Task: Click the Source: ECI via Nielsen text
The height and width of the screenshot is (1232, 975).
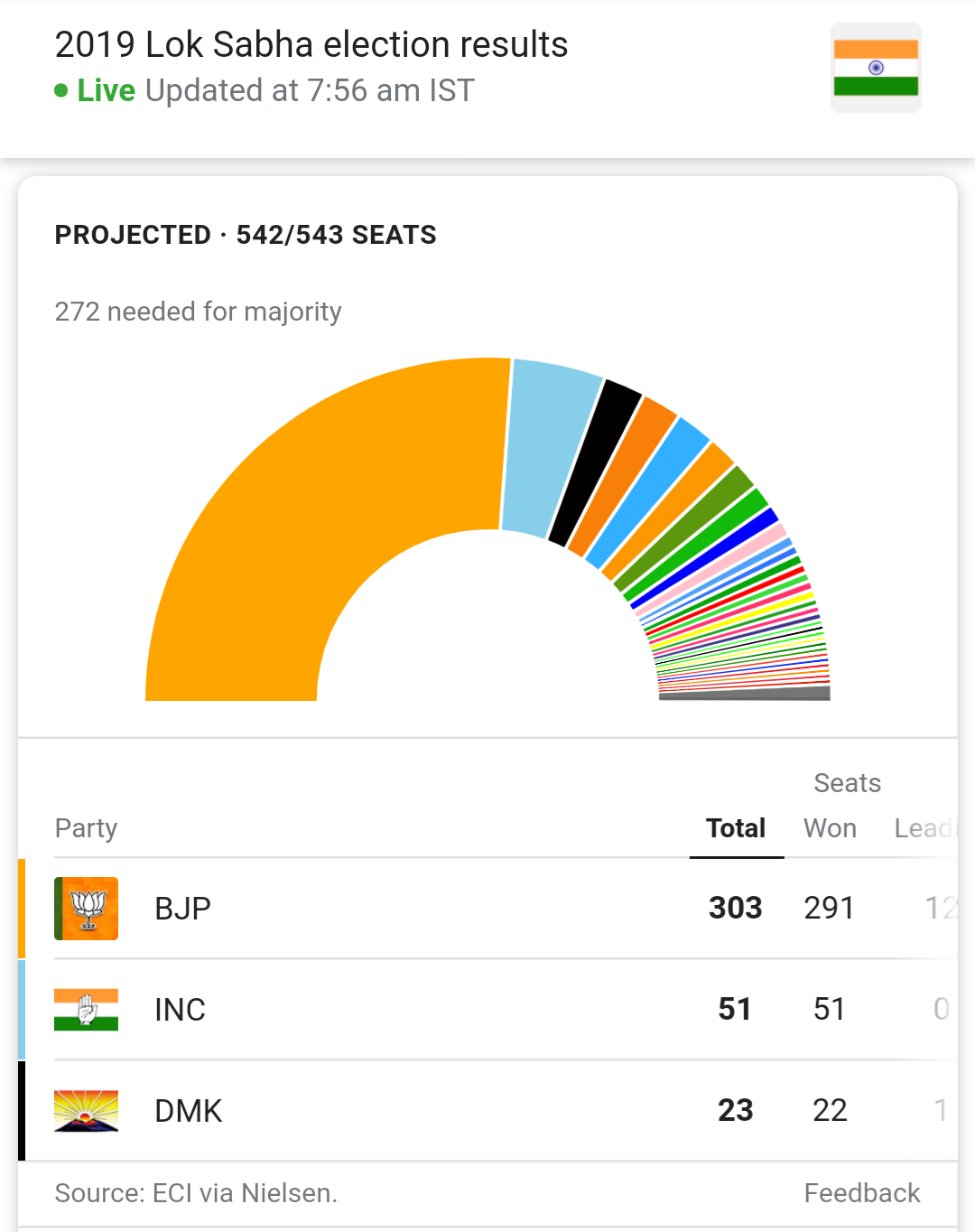Action: tap(196, 1193)
